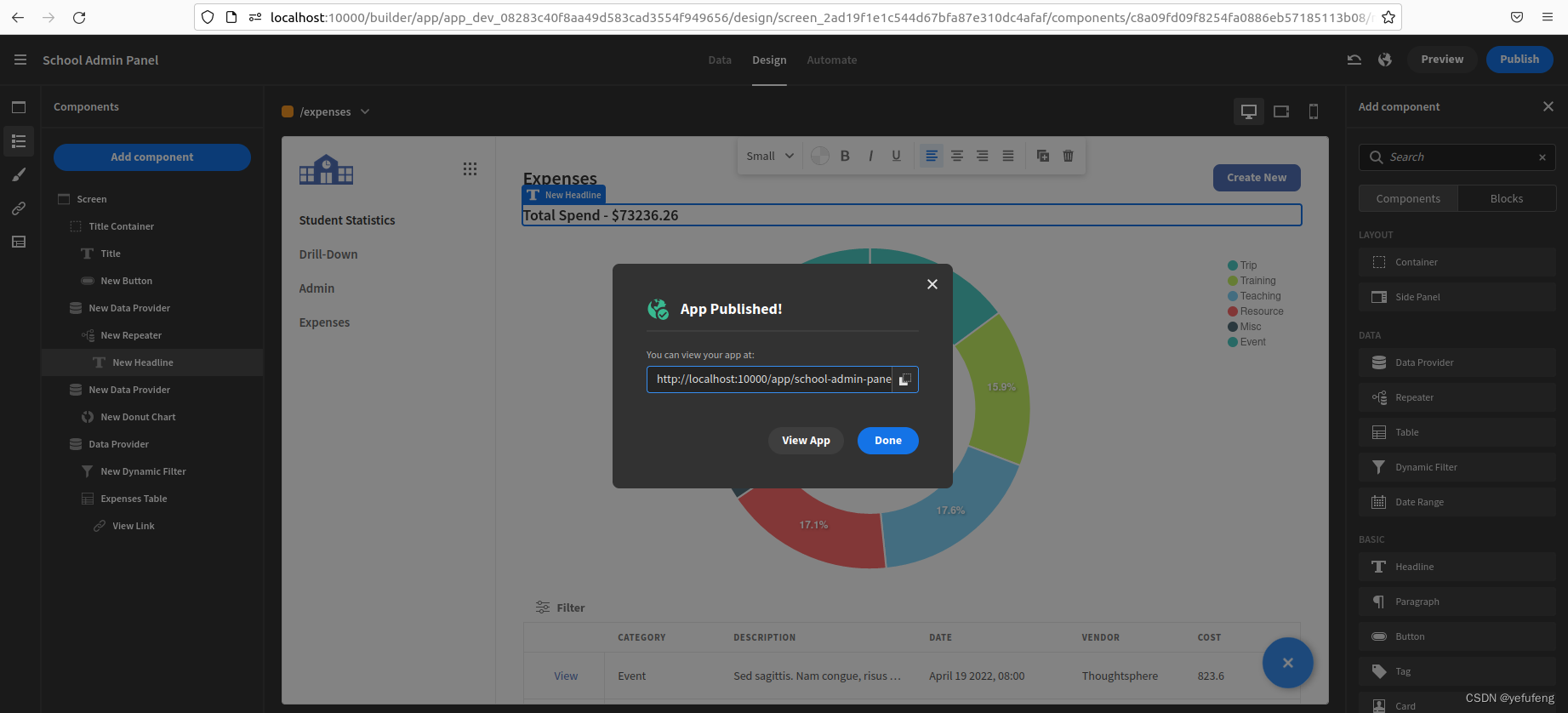Screen dimensions: 1568x713
Task: Add a Headline component
Action: [1457, 567]
